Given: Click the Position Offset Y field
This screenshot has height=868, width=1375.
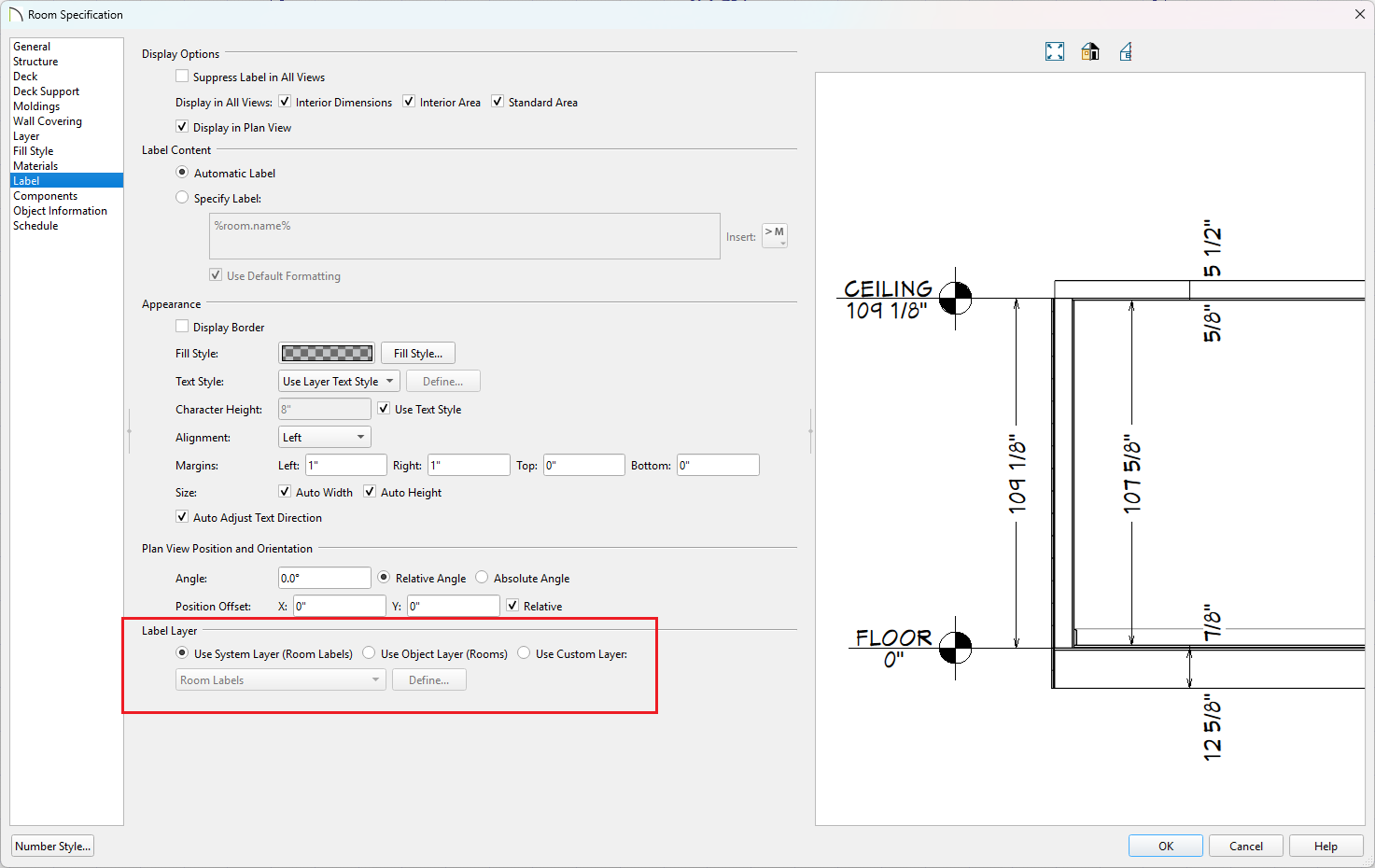Looking at the screenshot, I should 454,606.
